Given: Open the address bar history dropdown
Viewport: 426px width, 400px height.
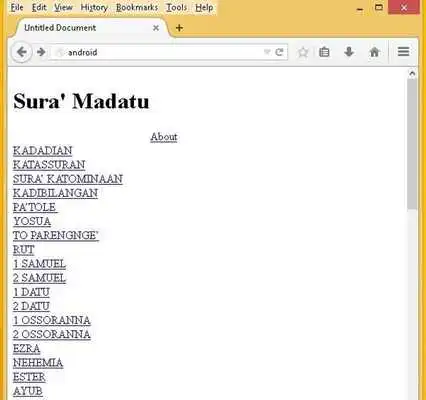Looking at the screenshot, I should pyautogui.click(x=267, y=52).
